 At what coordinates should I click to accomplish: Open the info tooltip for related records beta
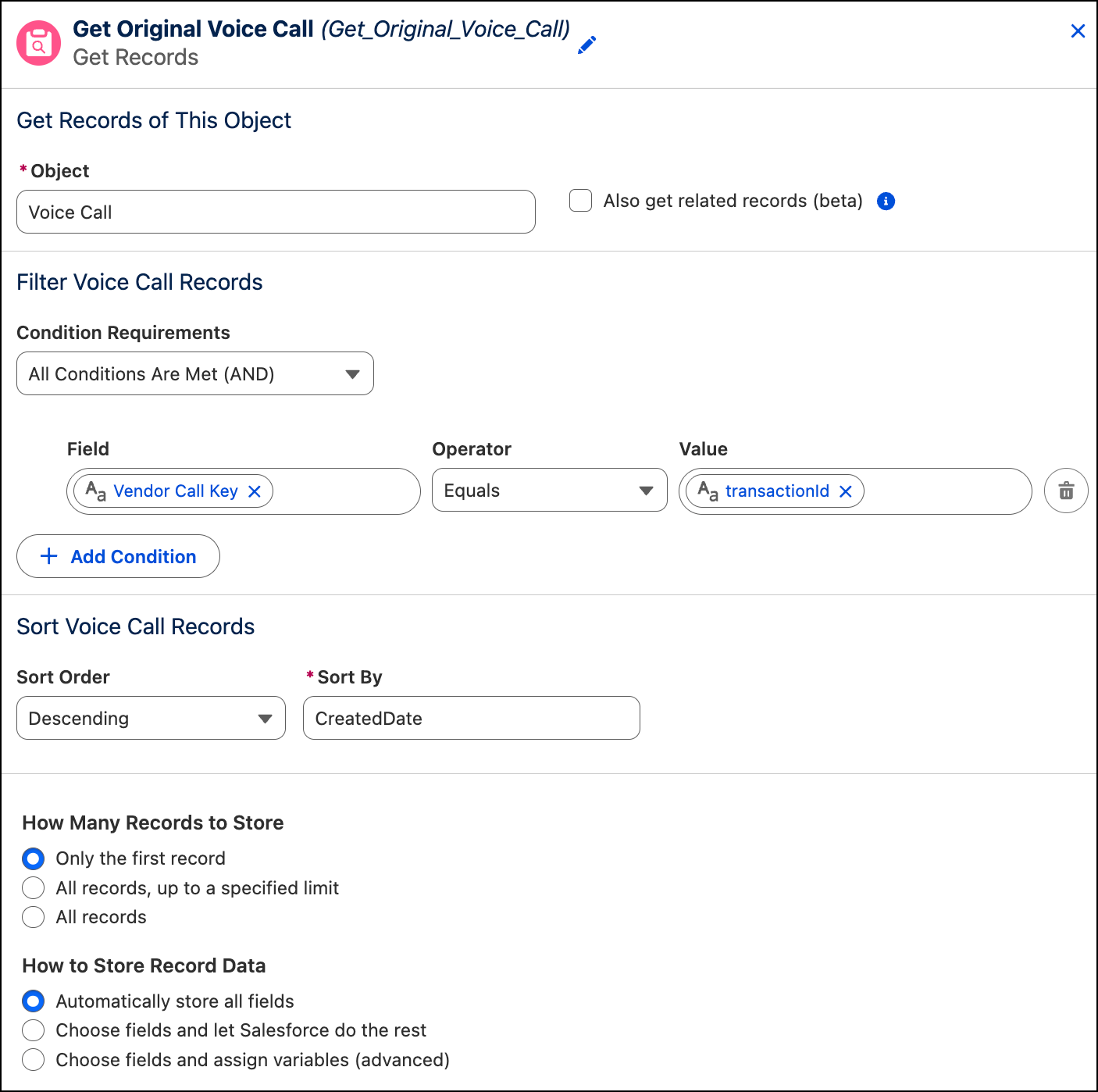pos(886,202)
